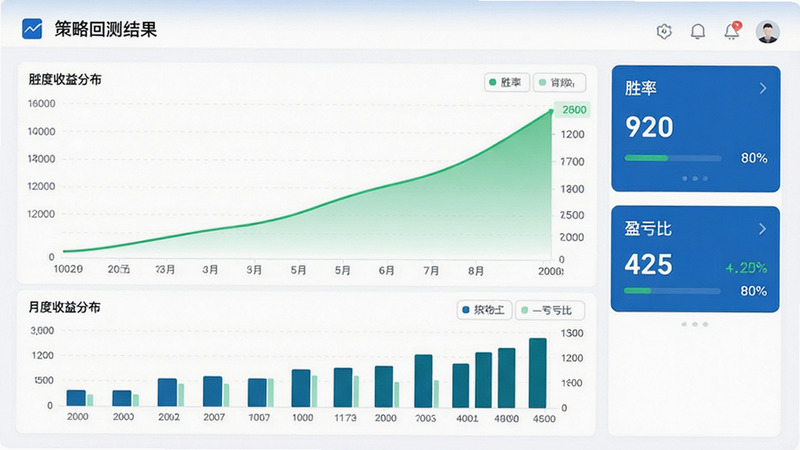Open bell with red alert badge
800x450 pixels.
[x=733, y=31]
